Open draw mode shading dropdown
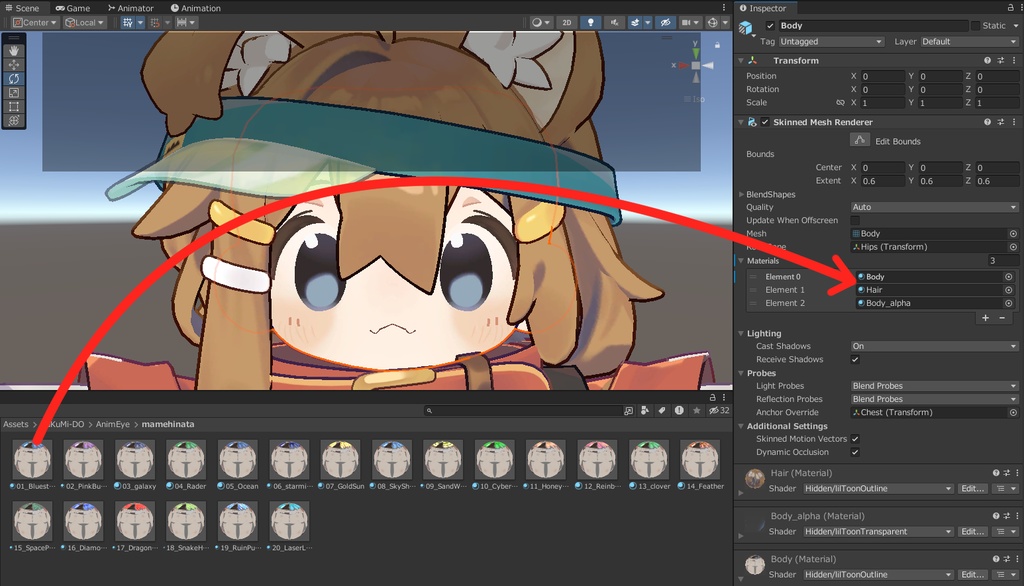 [x=541, y=22]
